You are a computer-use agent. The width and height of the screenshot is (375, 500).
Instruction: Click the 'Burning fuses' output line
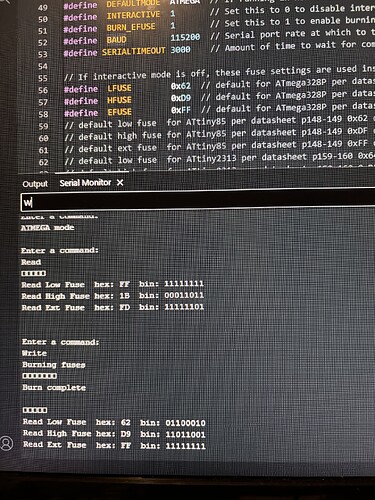pyautogui.click(x=54, y=365)
